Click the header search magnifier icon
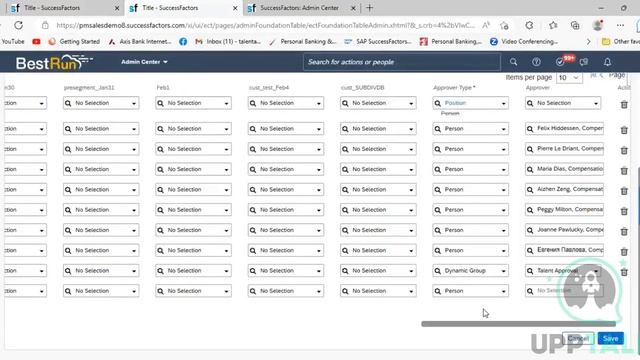 513,62
